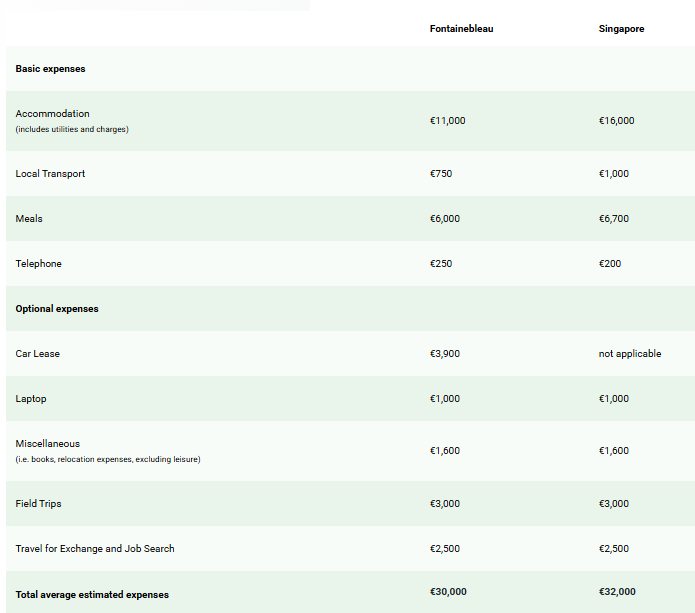Select Fontainebleau laptop value €1,000

[445, 398]
